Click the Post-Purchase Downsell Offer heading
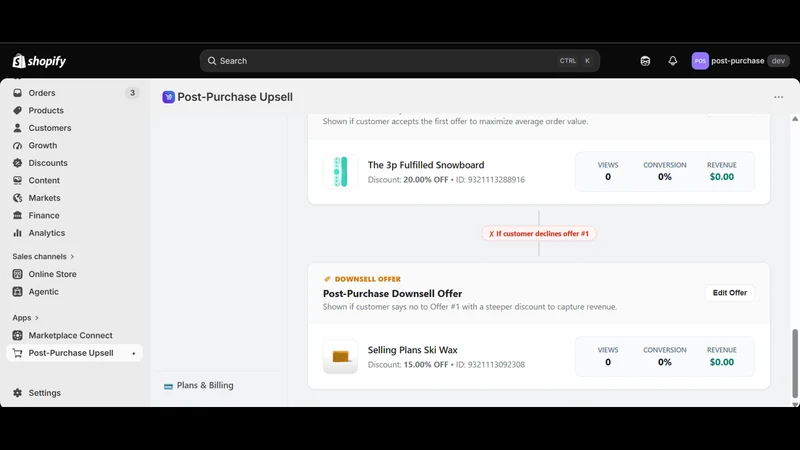This screenshot has height=450, width=800. tap(392, 293)
